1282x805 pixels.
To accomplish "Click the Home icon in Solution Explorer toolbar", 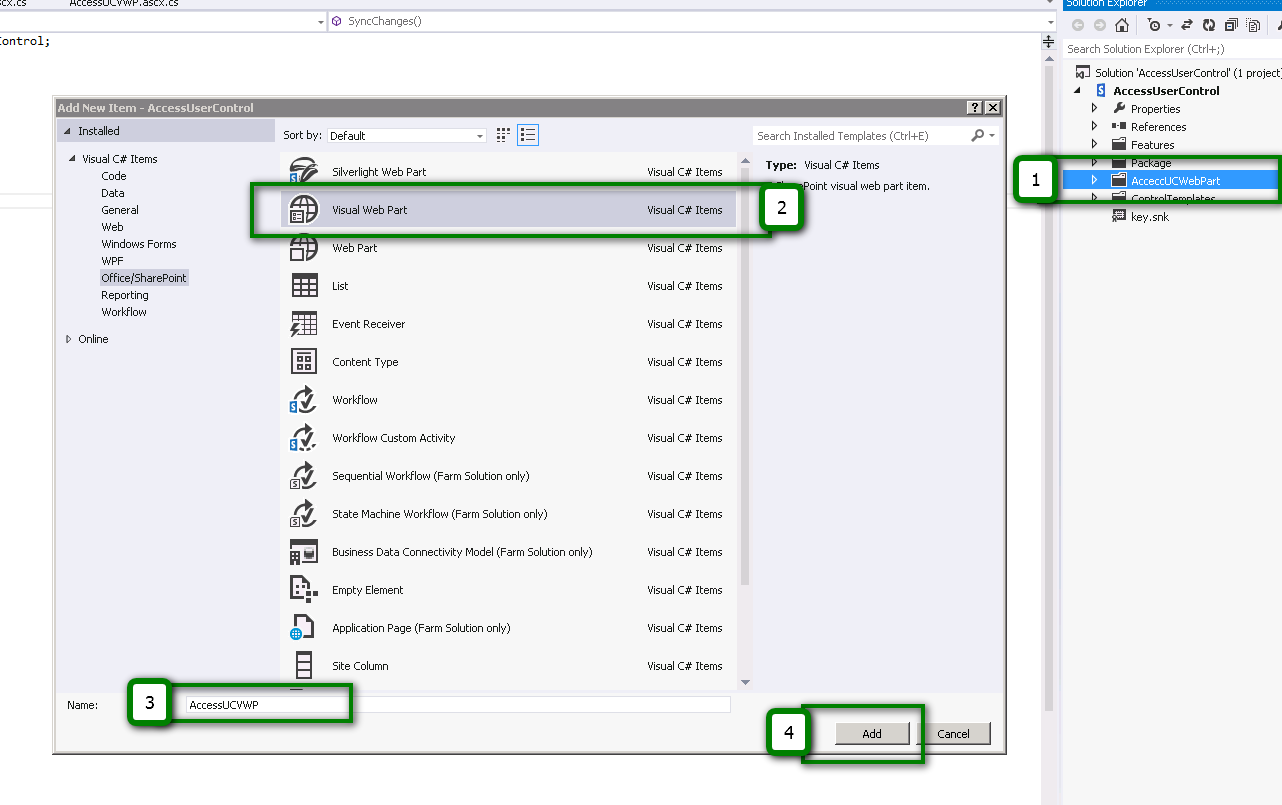I will click(1122, 26).
